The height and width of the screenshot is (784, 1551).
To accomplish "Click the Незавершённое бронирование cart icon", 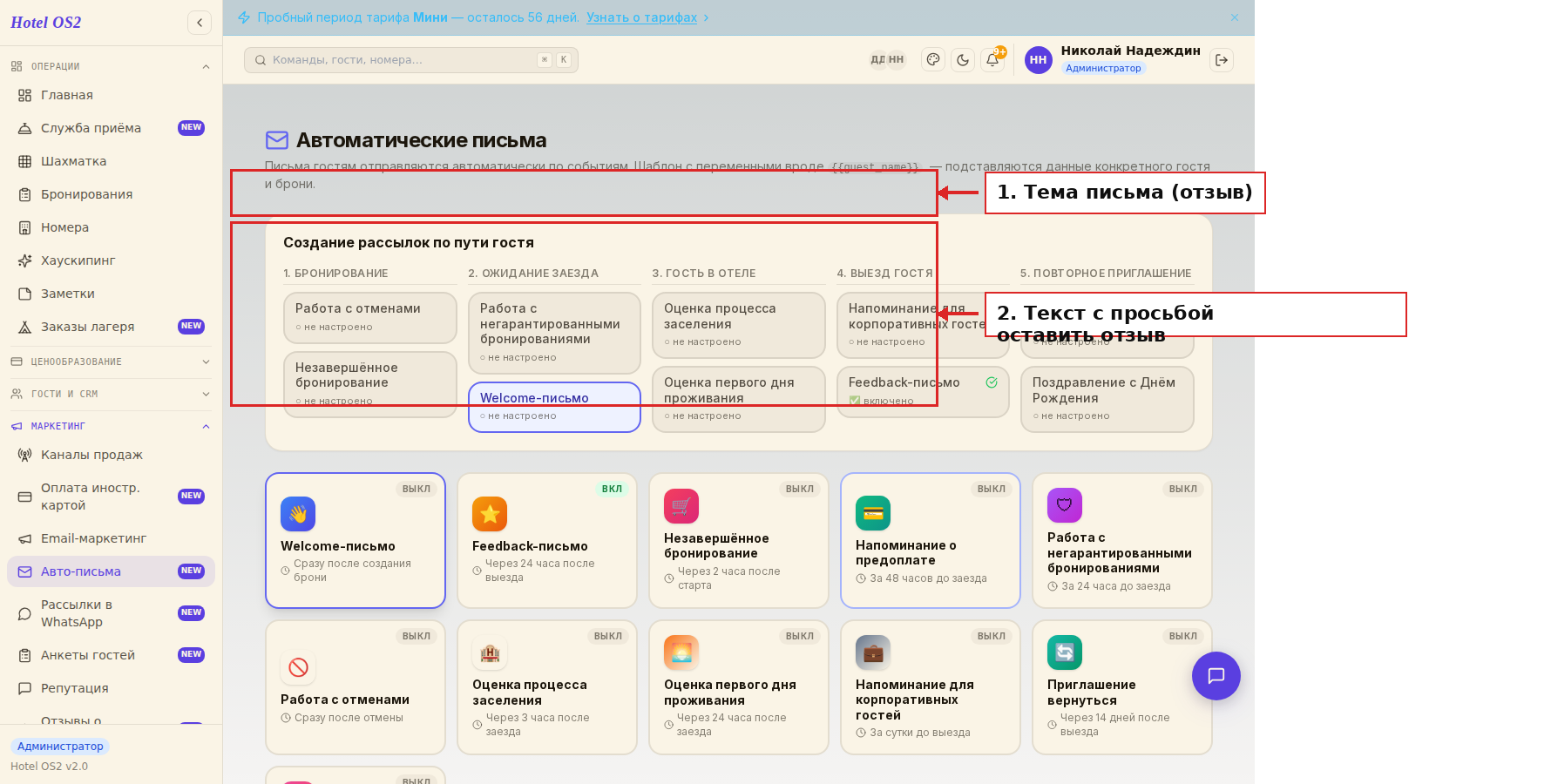I will (681, 506).
